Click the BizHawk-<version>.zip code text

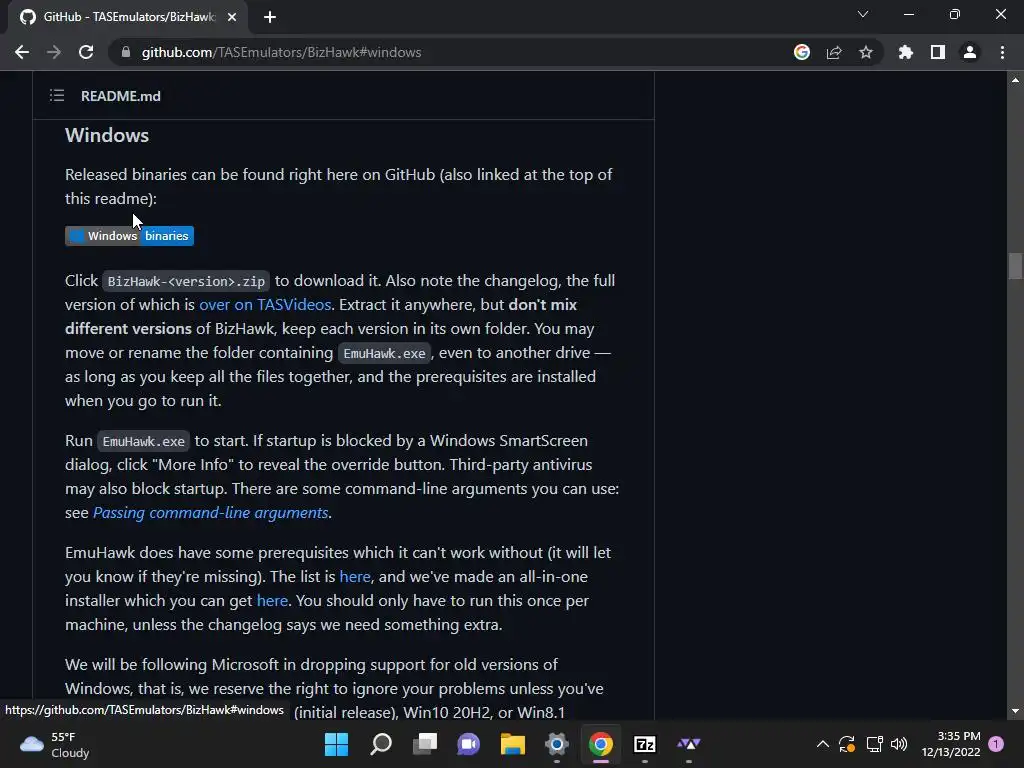coord(186,281)
